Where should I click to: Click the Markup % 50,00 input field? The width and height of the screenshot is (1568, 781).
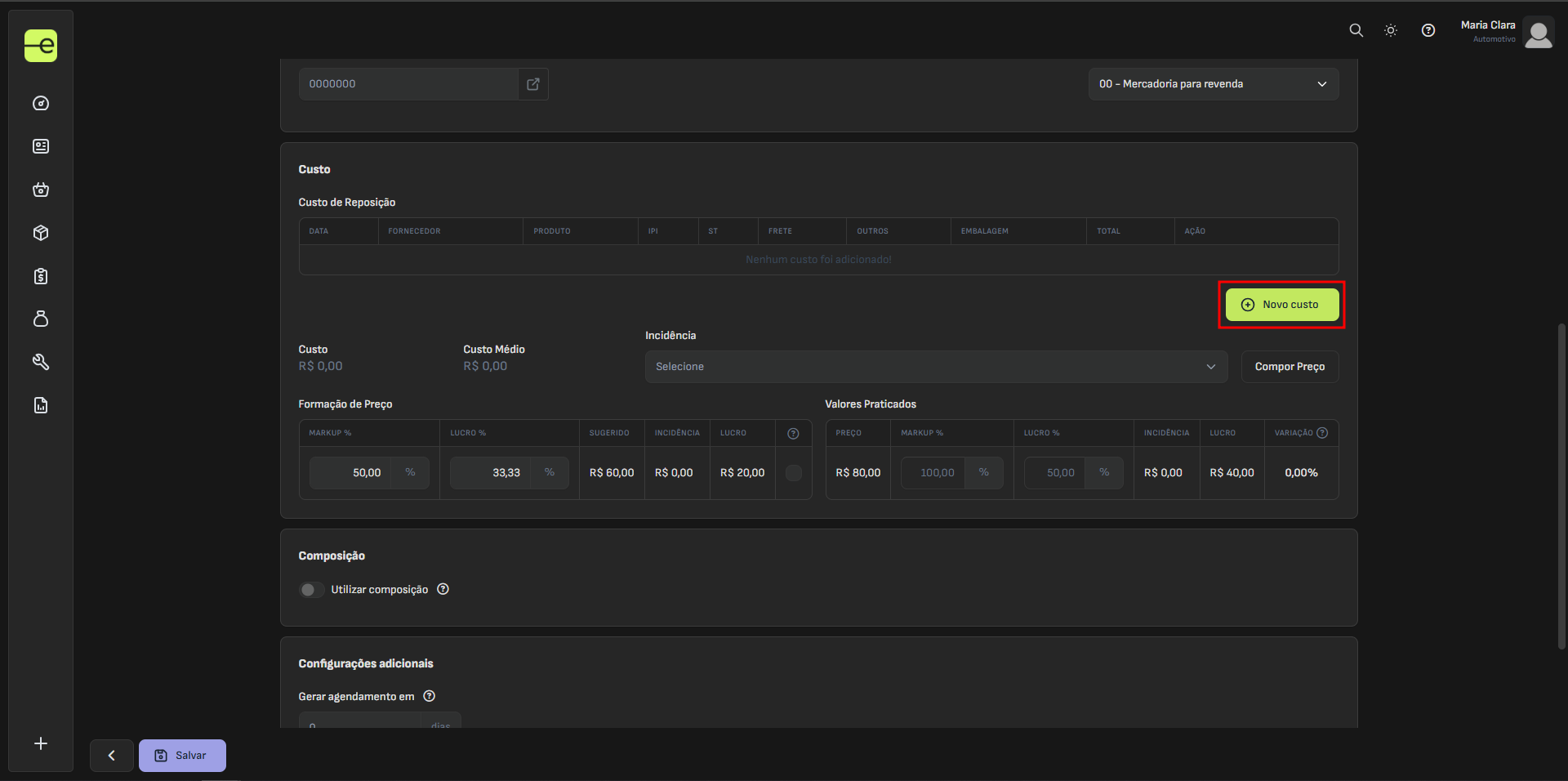[x=351, y=473]
